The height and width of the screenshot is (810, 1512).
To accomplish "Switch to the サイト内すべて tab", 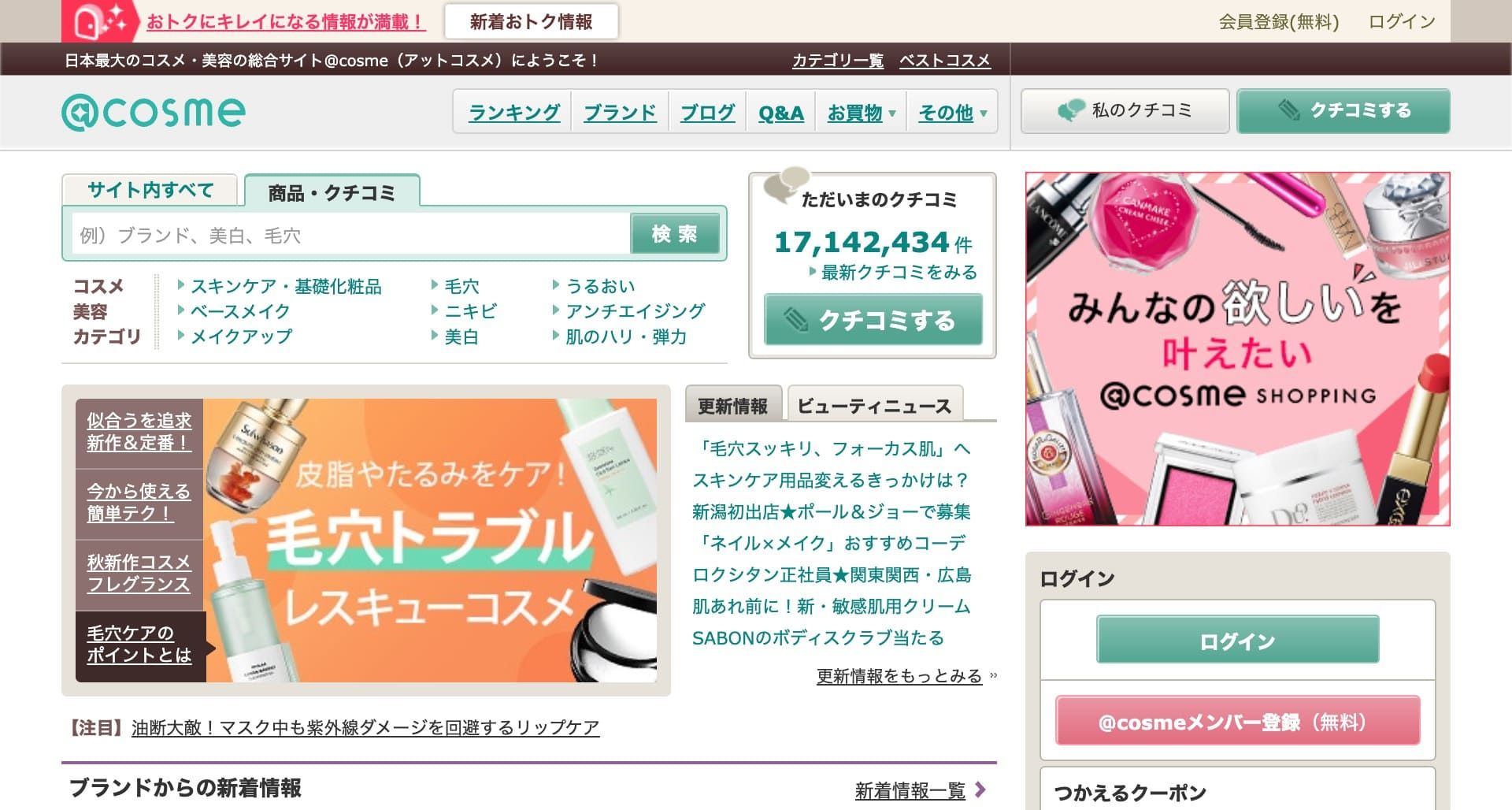I will point(150,190).
